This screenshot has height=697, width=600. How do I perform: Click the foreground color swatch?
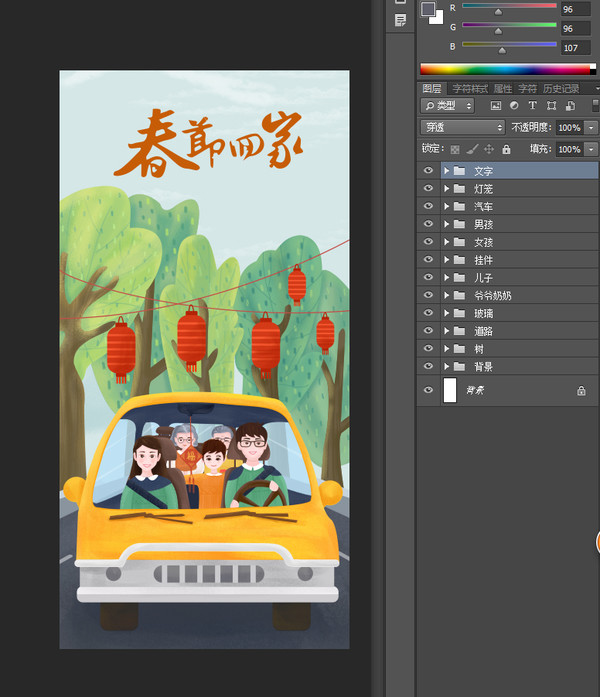(x=428, y=9)
